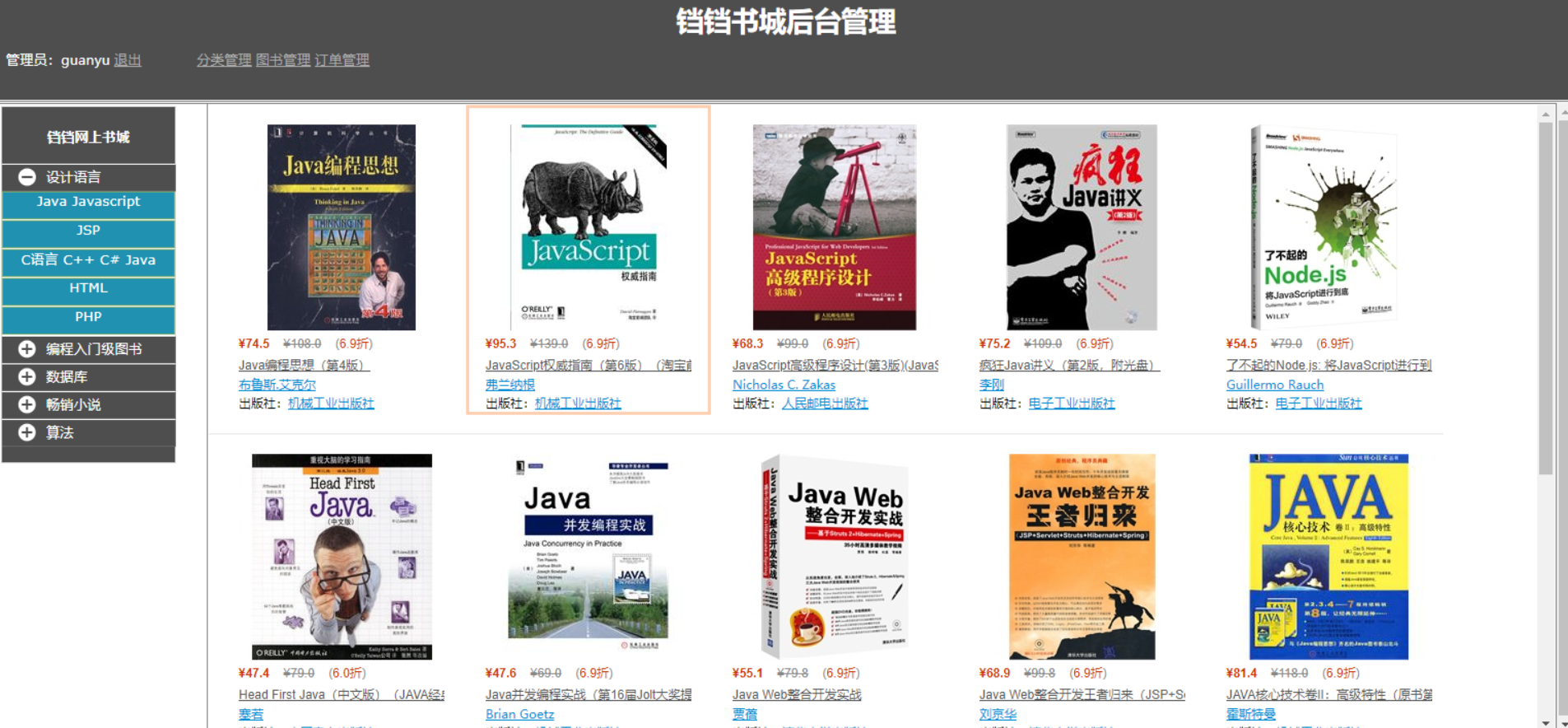Screen dimensions: 1568x728
Task: Open 机械工业出版社 publisher under Java编程思想
Action: tap(331, 404)
